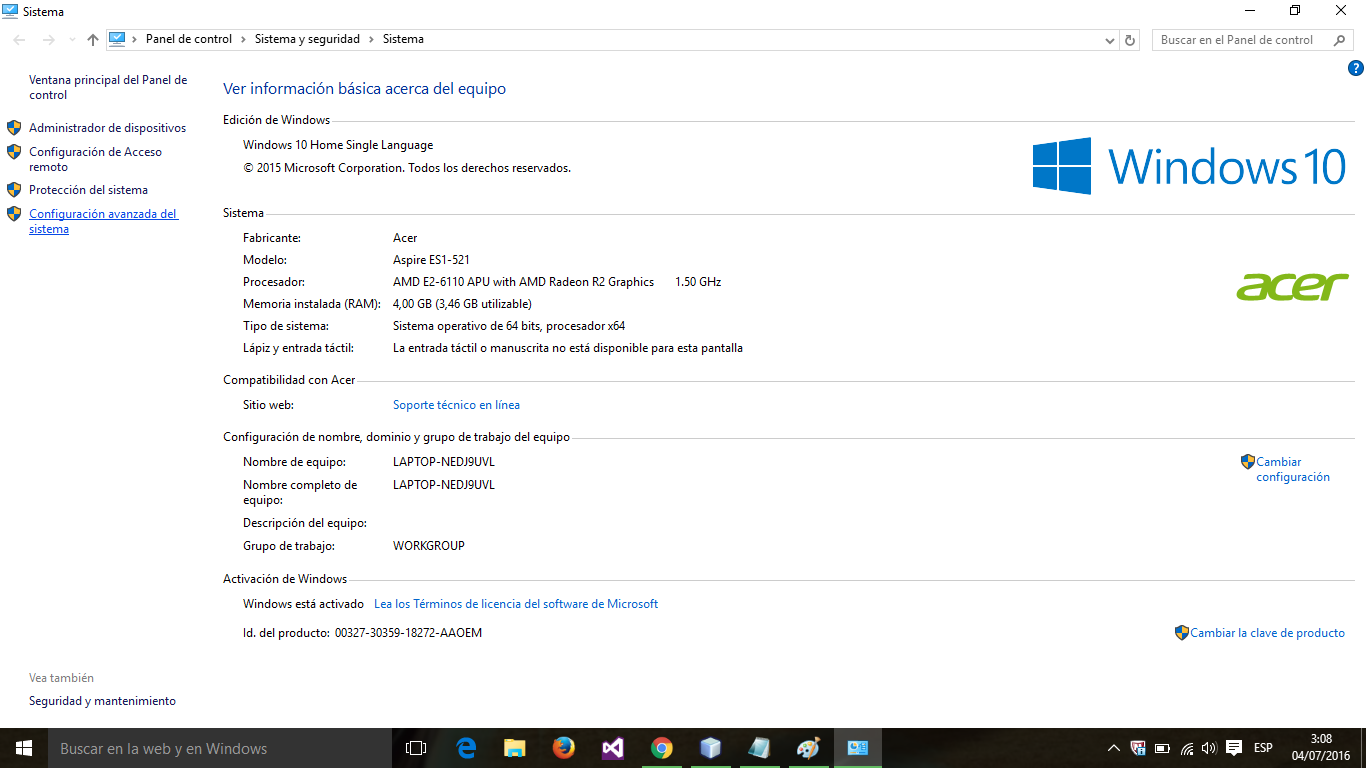Click the computer icon in address bar
Viewport: 1366px width, 768px height.
pos(117,39)
